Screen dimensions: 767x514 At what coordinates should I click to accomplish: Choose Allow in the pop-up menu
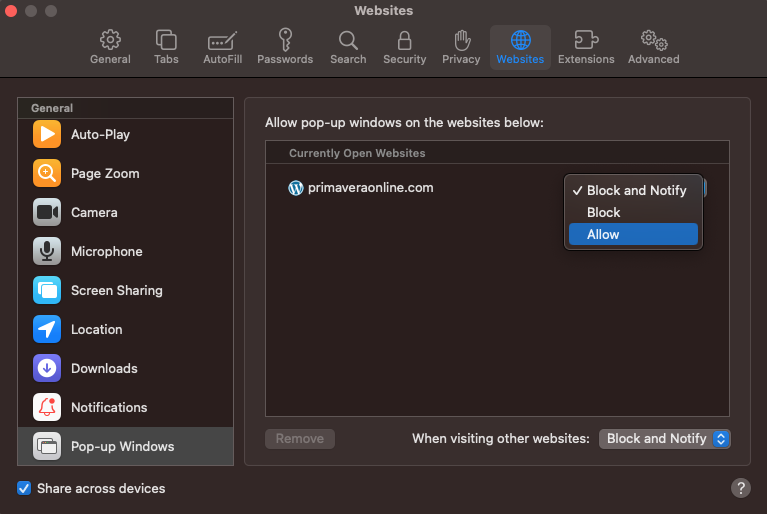(x=633, y=234)
